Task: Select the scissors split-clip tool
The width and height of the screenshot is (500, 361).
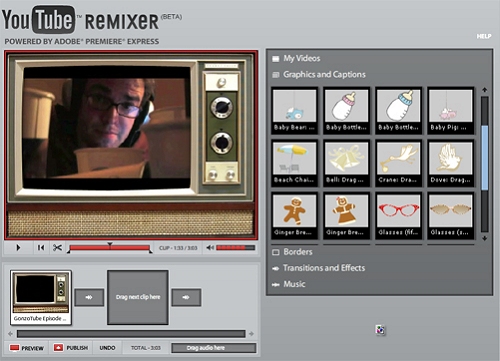Action: point(57,248)
